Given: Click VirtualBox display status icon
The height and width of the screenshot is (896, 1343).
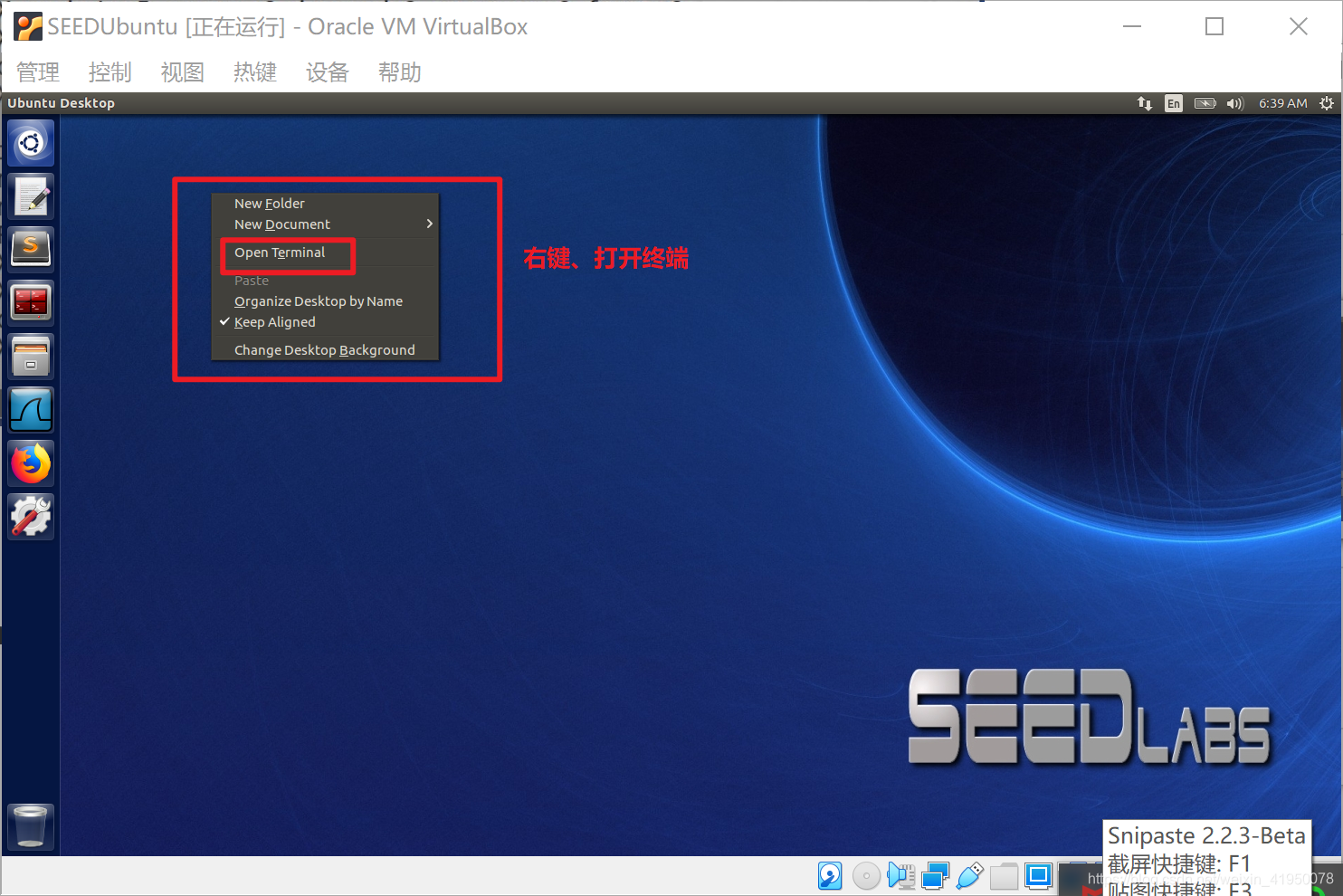Looking at the screenshot, I should coord(1038,875).
